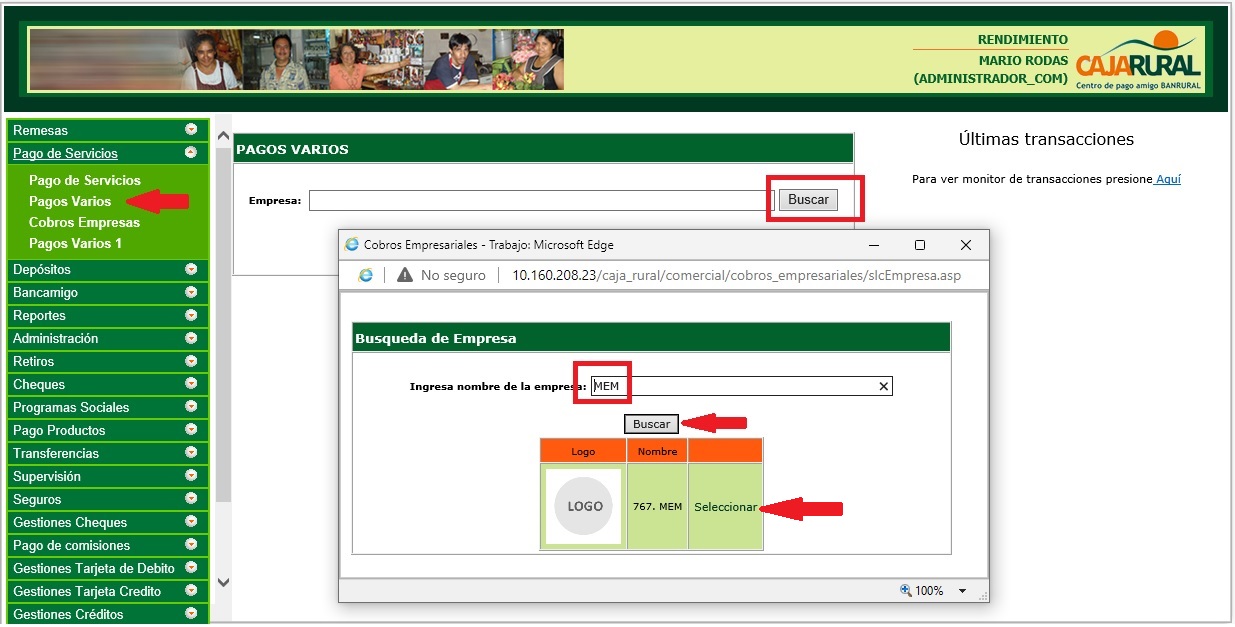
Task: Click the CAJA RURAL logo in header
Action: [x=1138, y=60]
